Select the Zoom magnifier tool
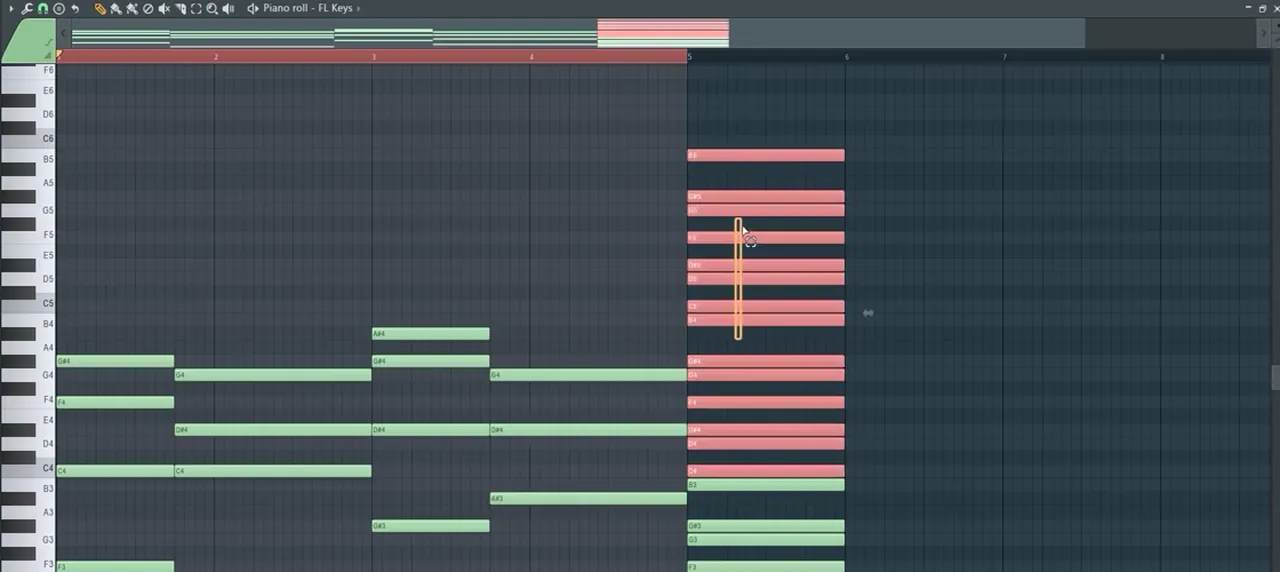The image size is (1280, 572). point(212,8)
